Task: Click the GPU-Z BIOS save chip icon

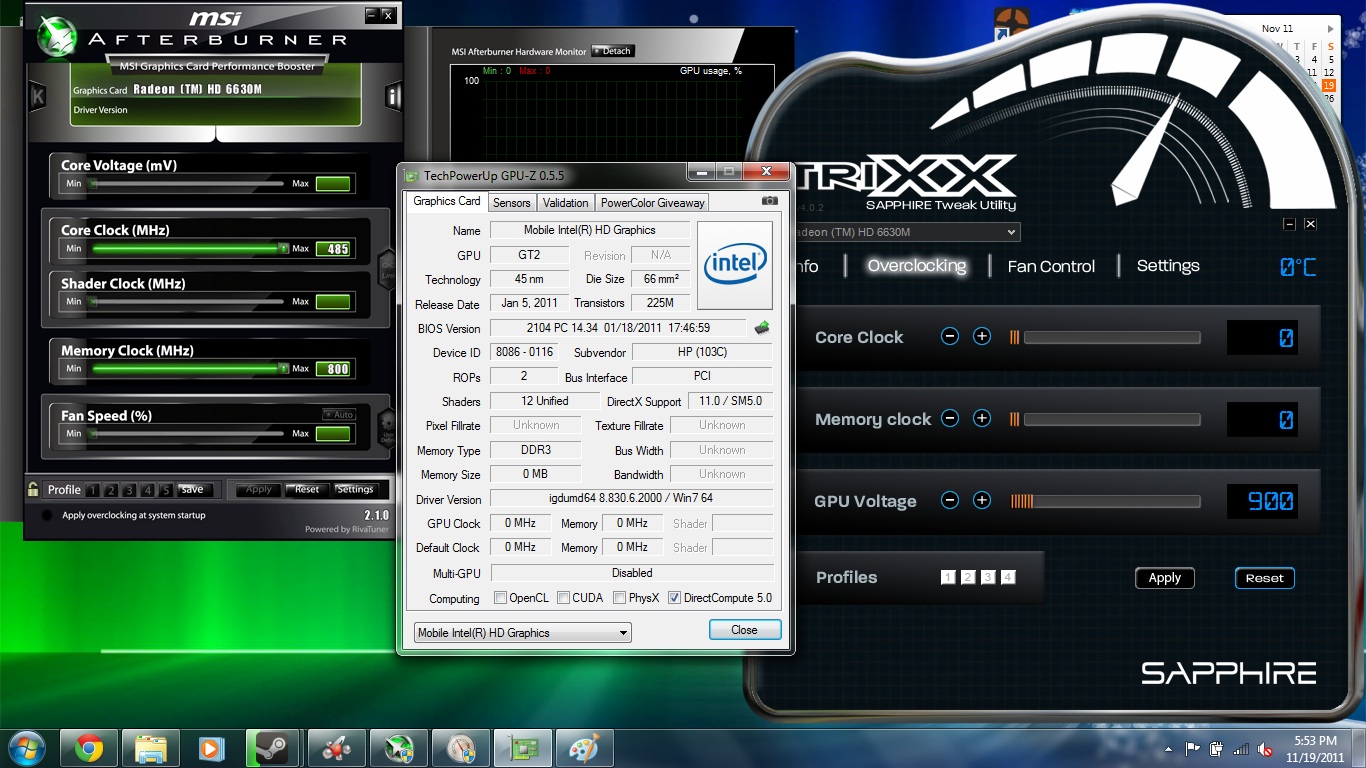Action: tap(762, 327)
